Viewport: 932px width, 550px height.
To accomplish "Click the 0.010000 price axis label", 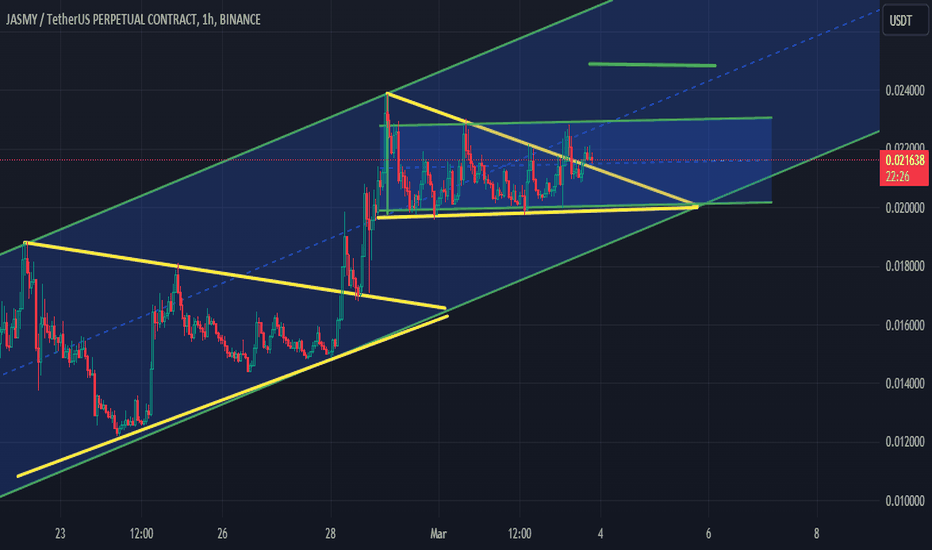I will pyautogui.click(x=905, y=501).
